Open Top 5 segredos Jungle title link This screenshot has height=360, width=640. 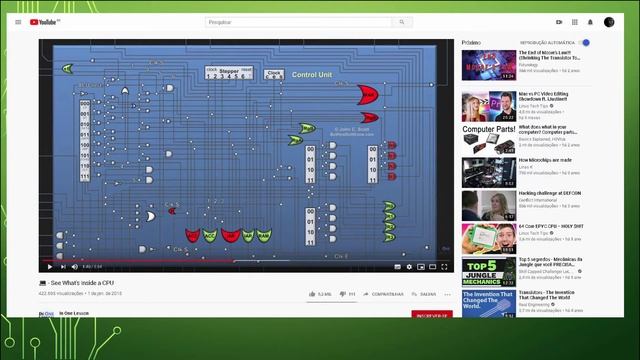click(x=550, y=262)
